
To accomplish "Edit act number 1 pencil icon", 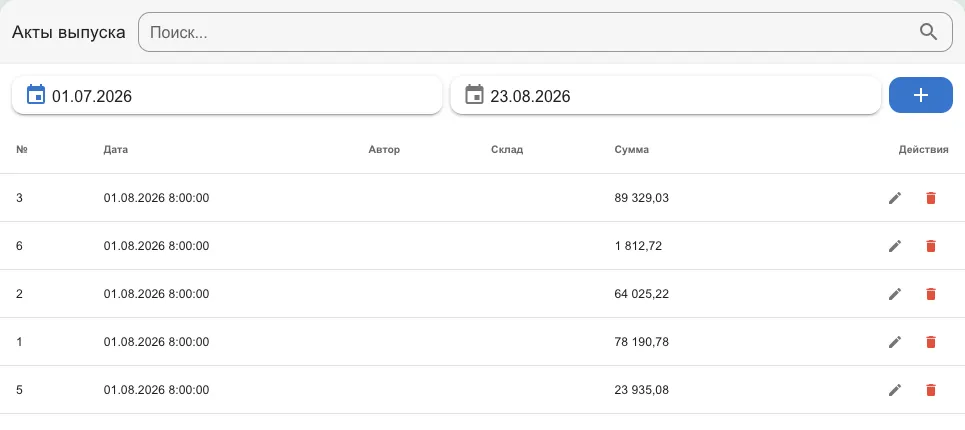I will 895,342.
